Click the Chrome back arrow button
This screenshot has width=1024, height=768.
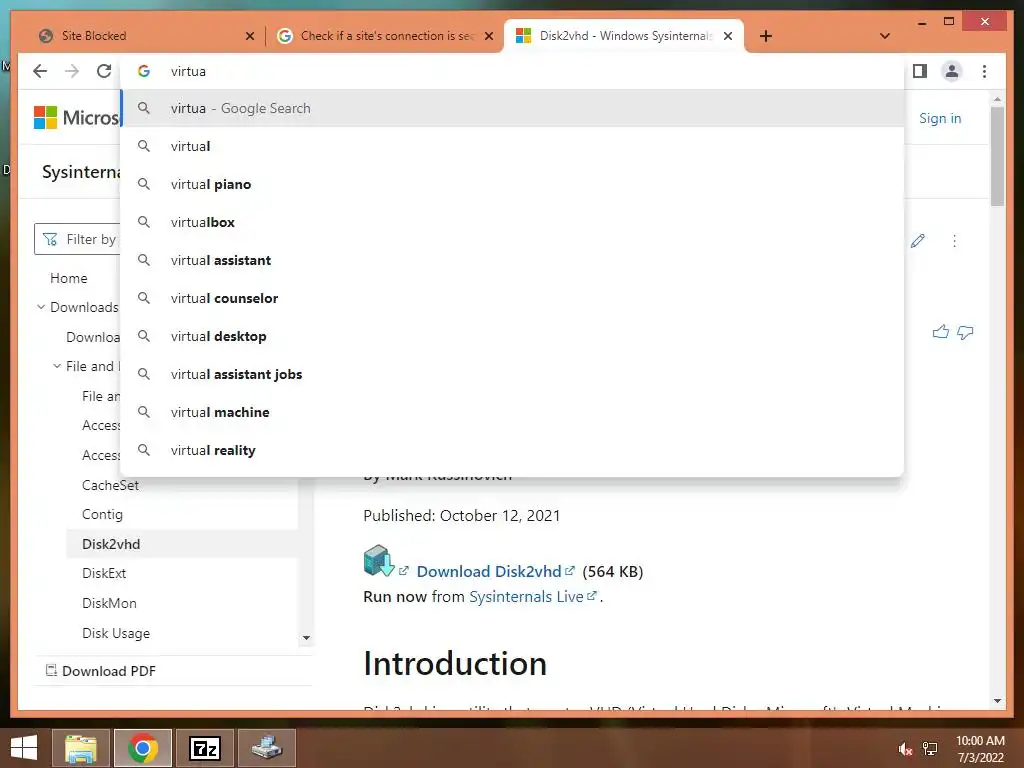point(40,71)
